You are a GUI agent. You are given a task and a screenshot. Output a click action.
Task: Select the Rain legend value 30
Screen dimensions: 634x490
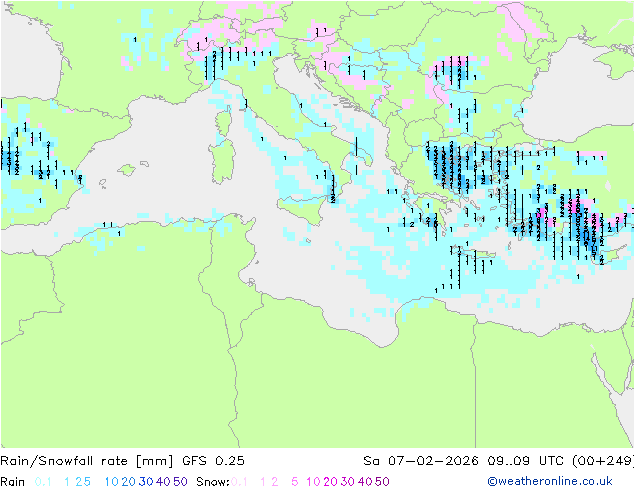pyautogui.click(x=146, y=482)
